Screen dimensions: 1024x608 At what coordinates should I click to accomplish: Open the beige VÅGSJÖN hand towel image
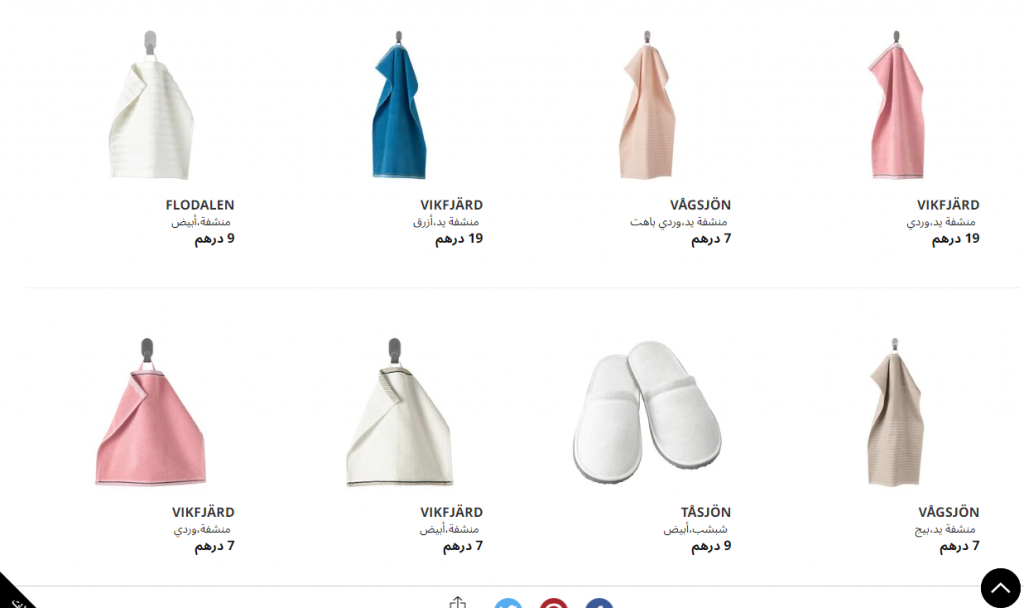895,412
